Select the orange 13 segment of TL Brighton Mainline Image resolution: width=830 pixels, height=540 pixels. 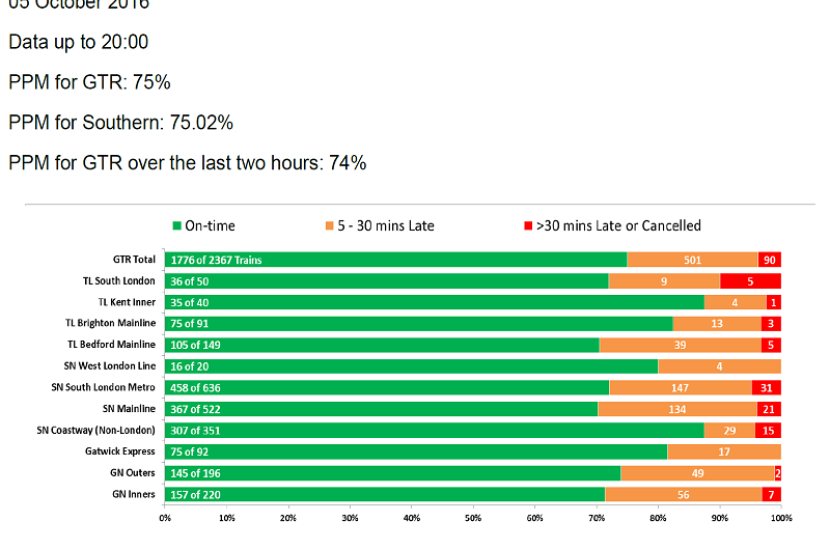716,324
